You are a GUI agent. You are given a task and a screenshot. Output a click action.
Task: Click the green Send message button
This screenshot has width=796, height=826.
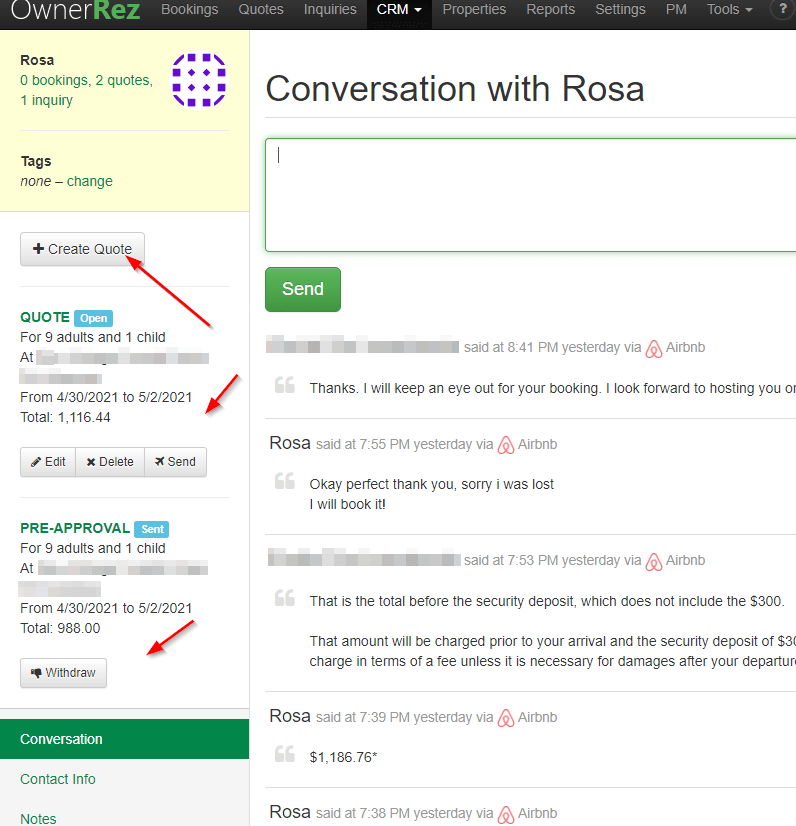tap(303, 289)
